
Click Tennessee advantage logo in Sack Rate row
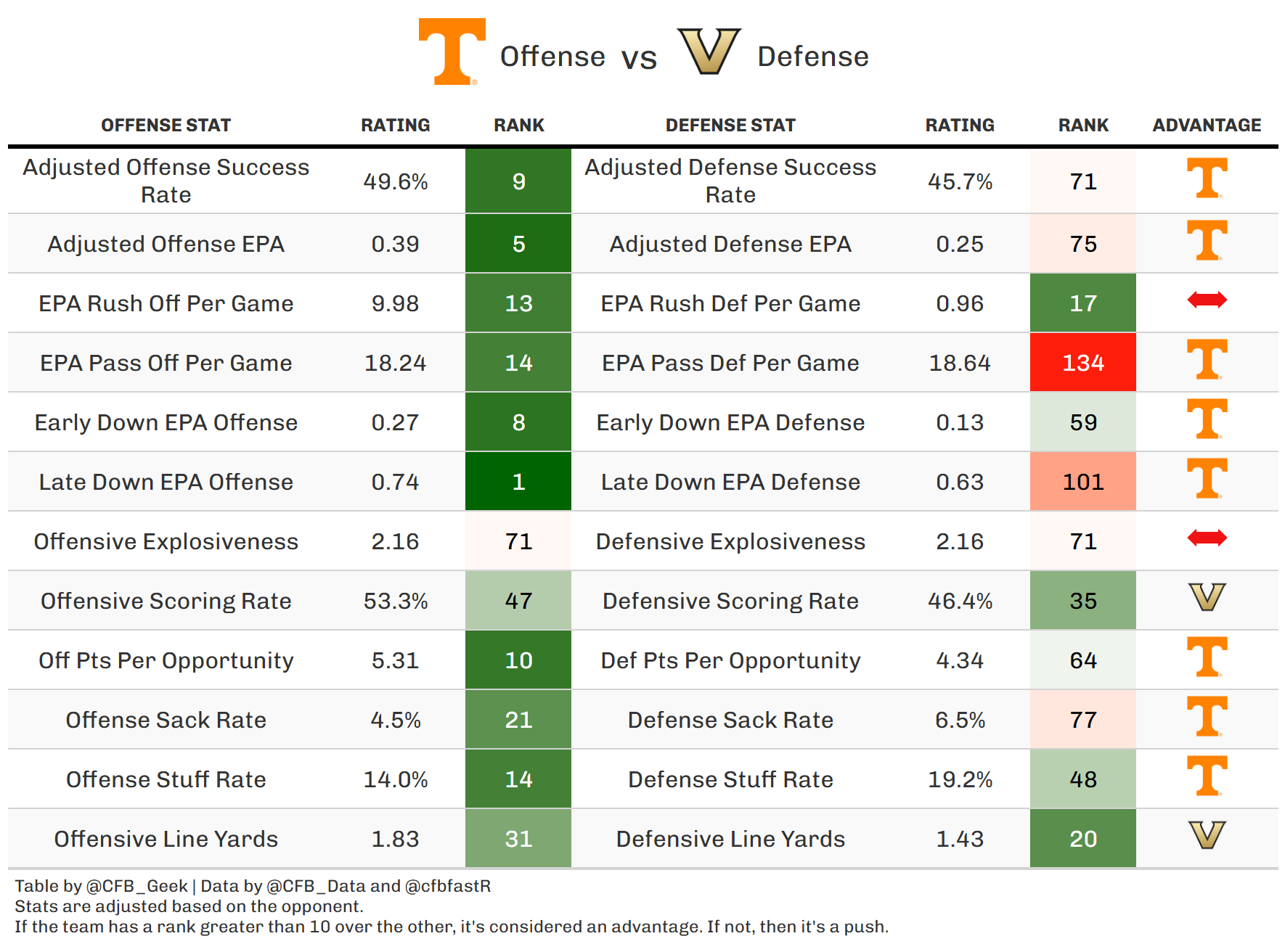[x=1207, y=716]
